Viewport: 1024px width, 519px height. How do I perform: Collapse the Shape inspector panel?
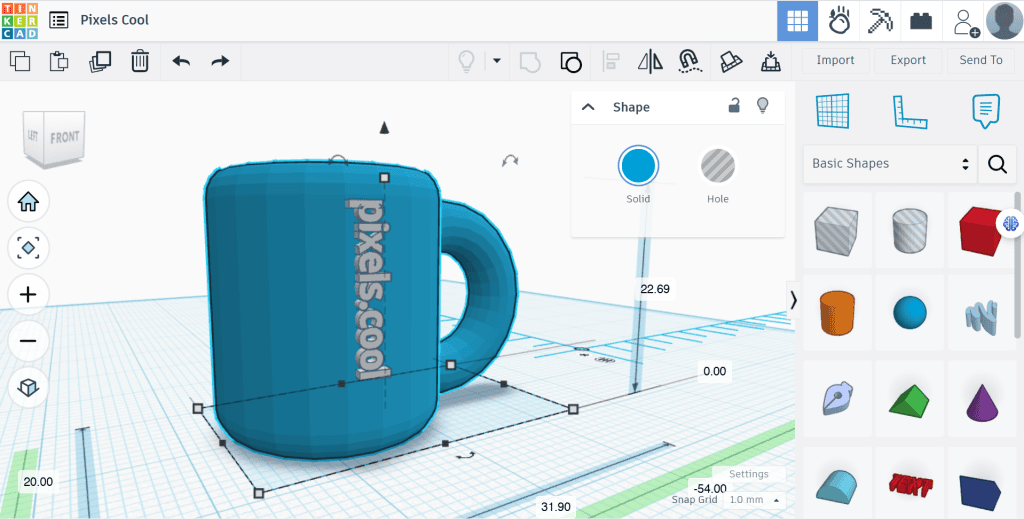[x=588, y=107]
